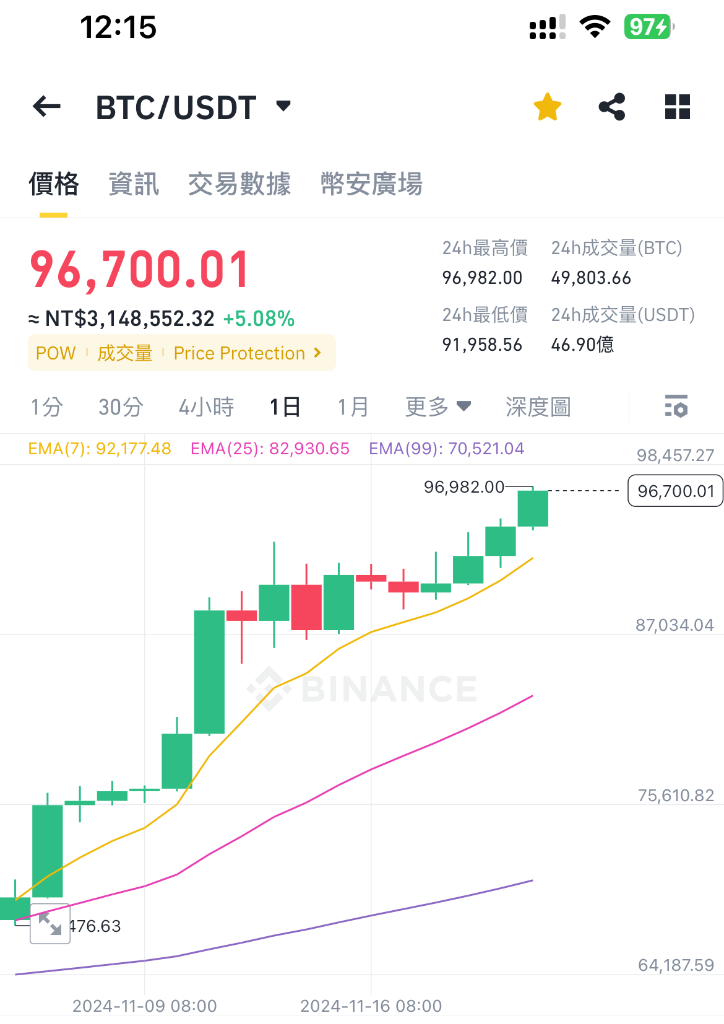724x1024 pixels.
Task: Select the 30分 interval
Action: pos(121,407)
